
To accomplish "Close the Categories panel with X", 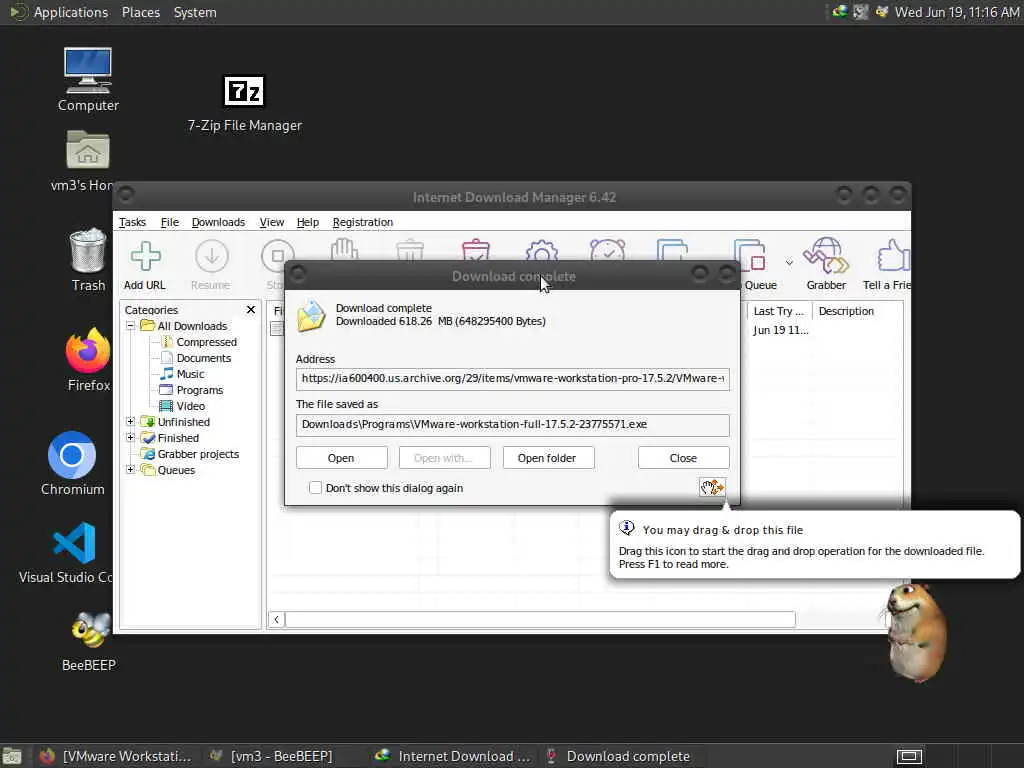I will [251, 310].
